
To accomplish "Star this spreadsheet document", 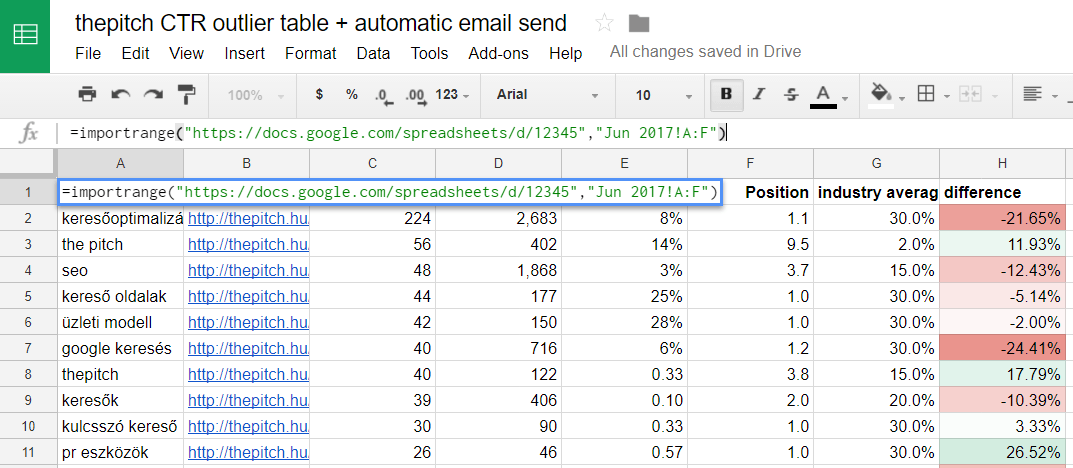I will pos(604,24).
